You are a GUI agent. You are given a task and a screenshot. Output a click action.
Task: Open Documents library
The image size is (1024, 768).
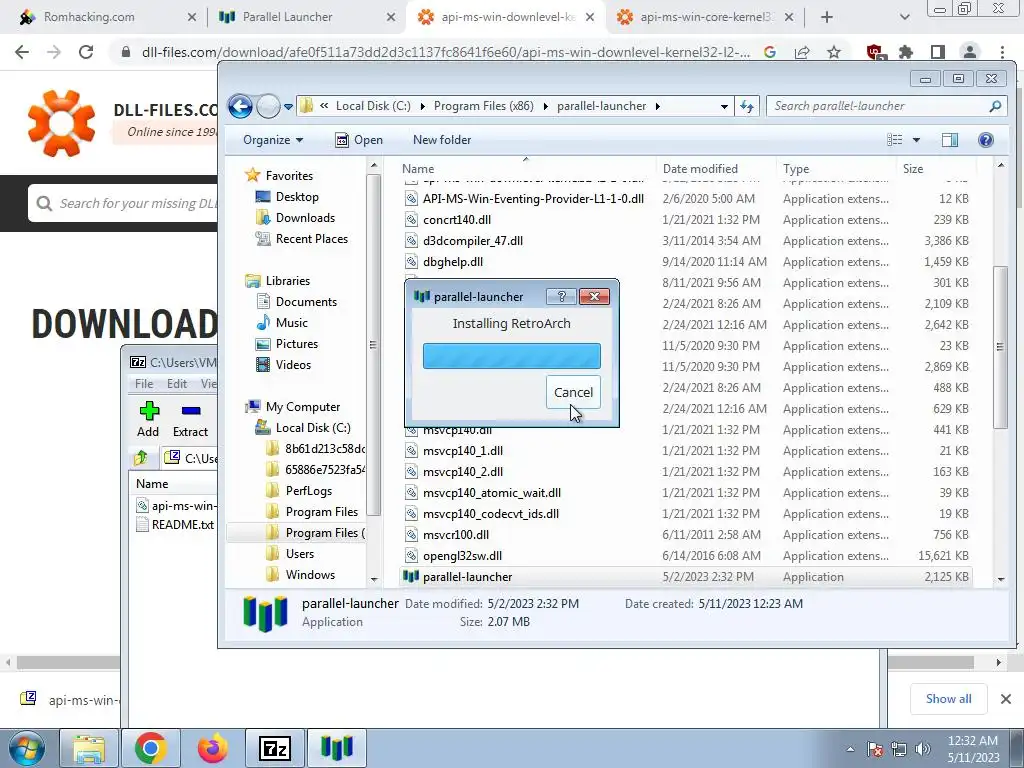click(x=296, y=302)
